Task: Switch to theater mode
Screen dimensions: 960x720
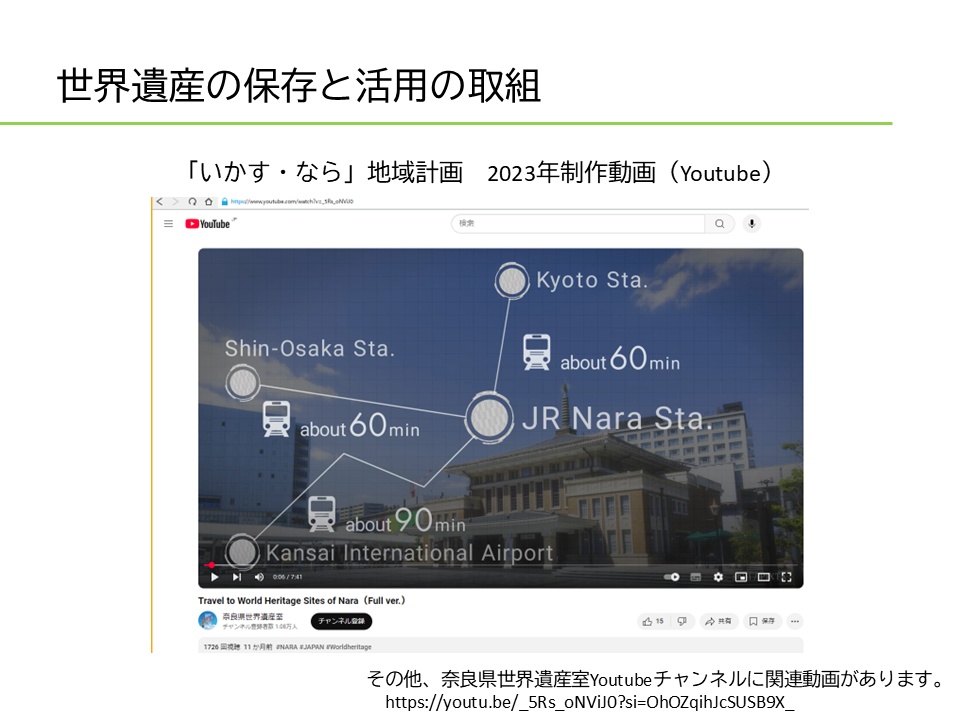Action: [763, 577]
